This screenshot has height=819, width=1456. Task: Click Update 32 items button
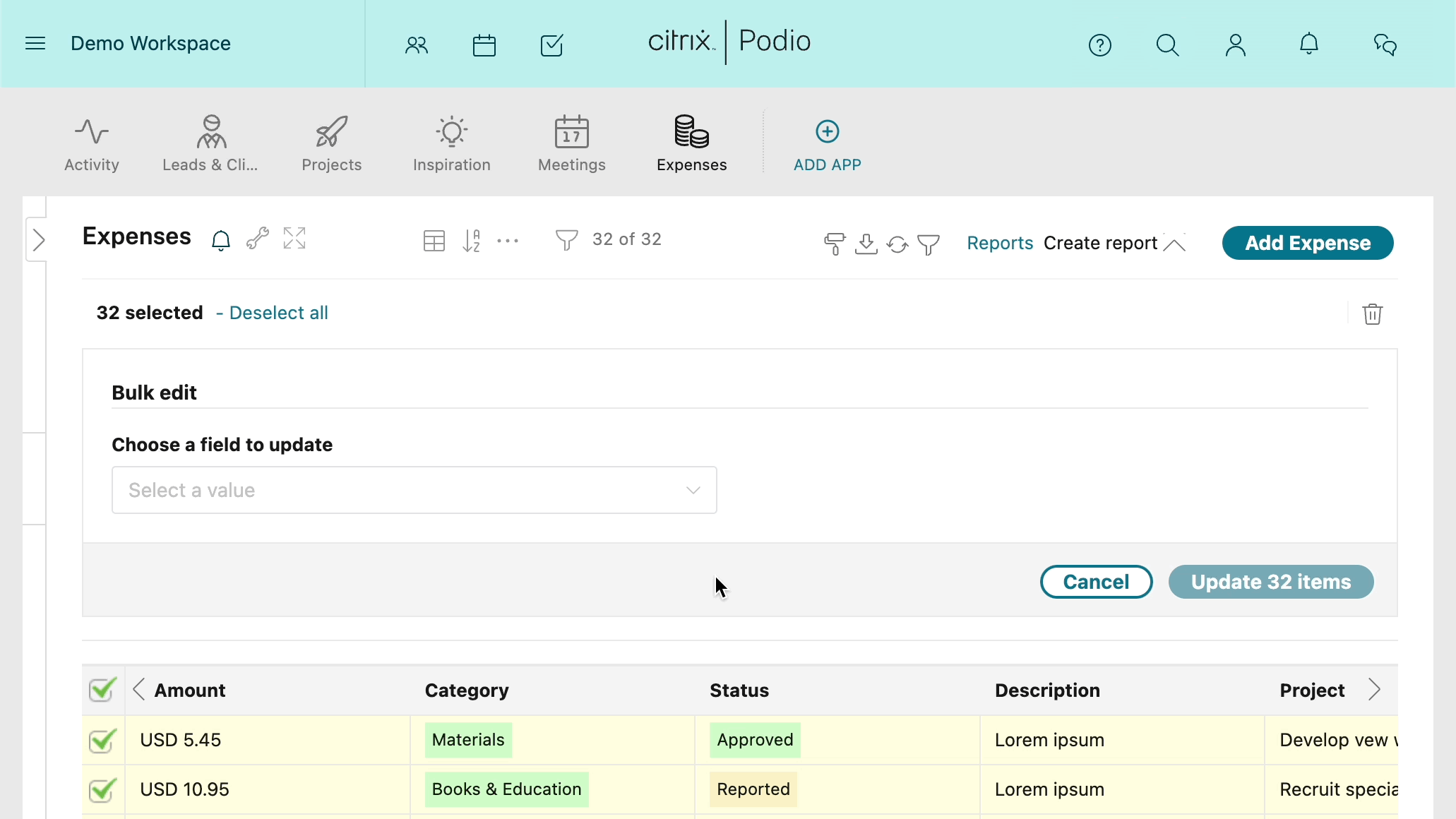click(x=1271, y=582)
